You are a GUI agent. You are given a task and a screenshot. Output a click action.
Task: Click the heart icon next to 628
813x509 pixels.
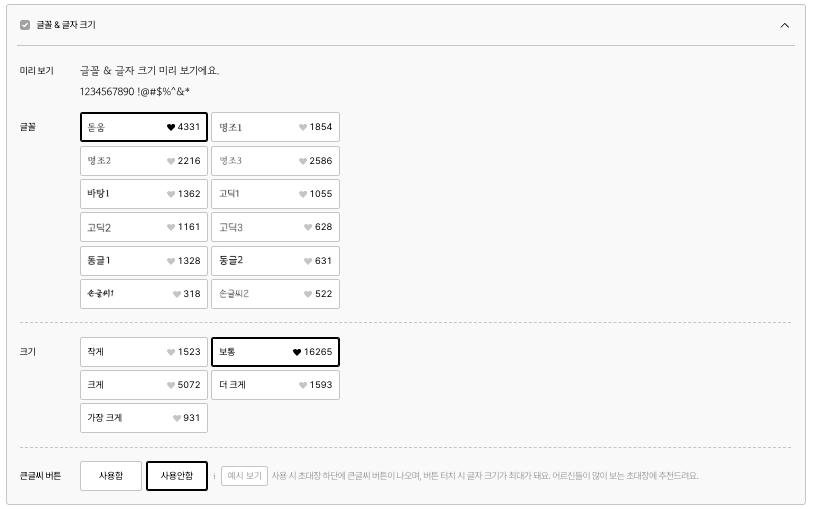click(x=308, y=228)
